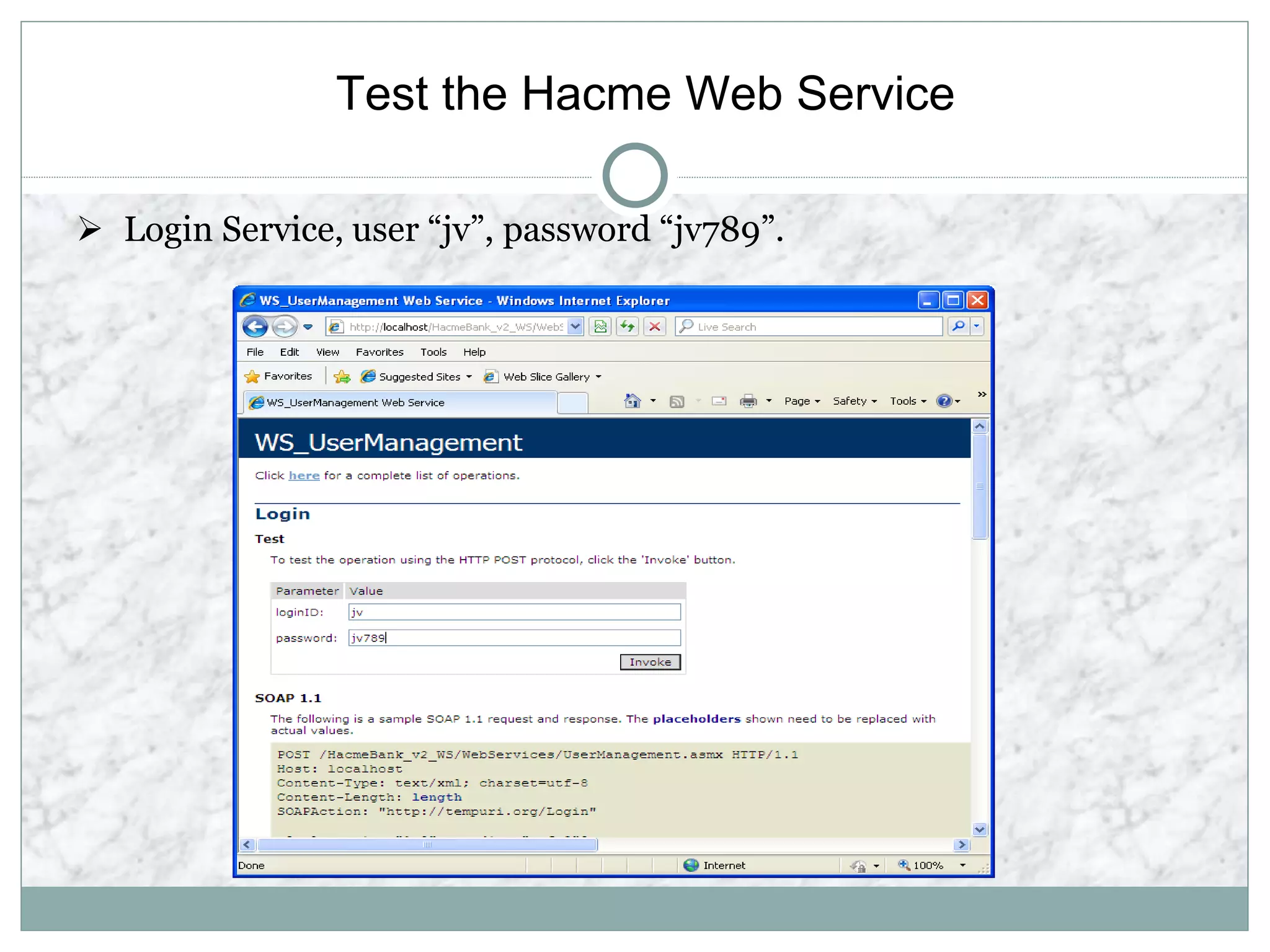This screenshot has width=1270, height=952.
Task: Maximize the Internet Explorer window
Action: [953, 301]
